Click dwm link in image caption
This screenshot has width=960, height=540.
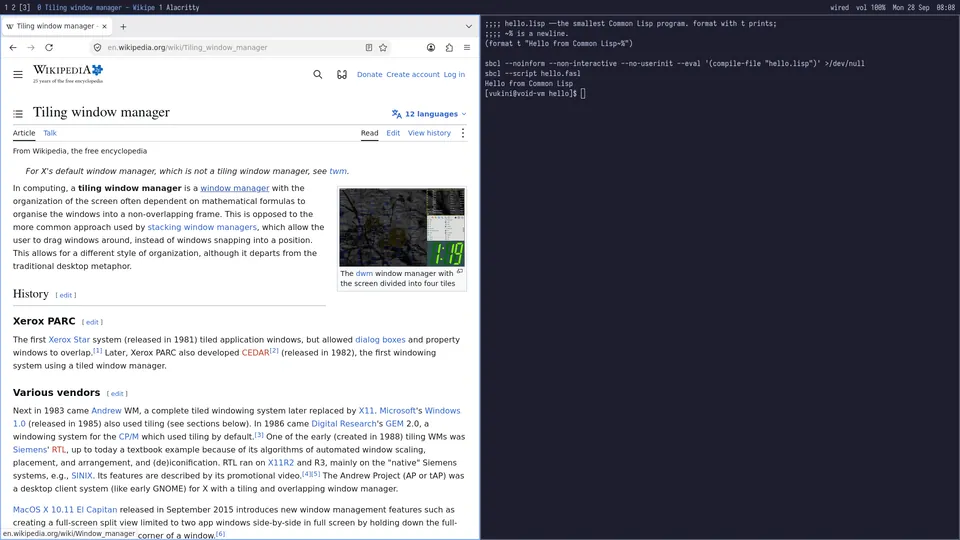(x=364, y=274)
